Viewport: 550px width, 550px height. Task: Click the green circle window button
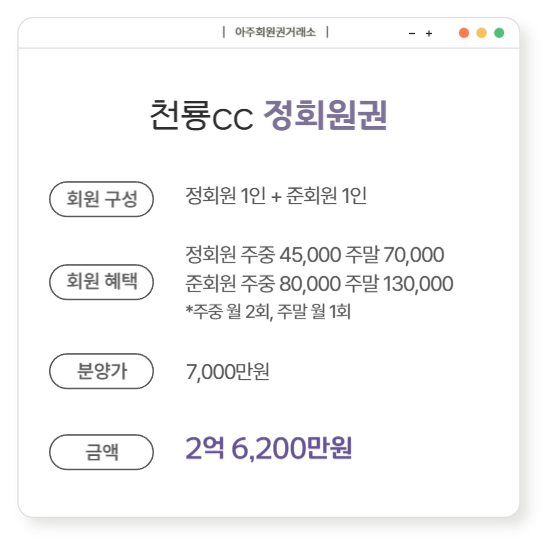499,33
